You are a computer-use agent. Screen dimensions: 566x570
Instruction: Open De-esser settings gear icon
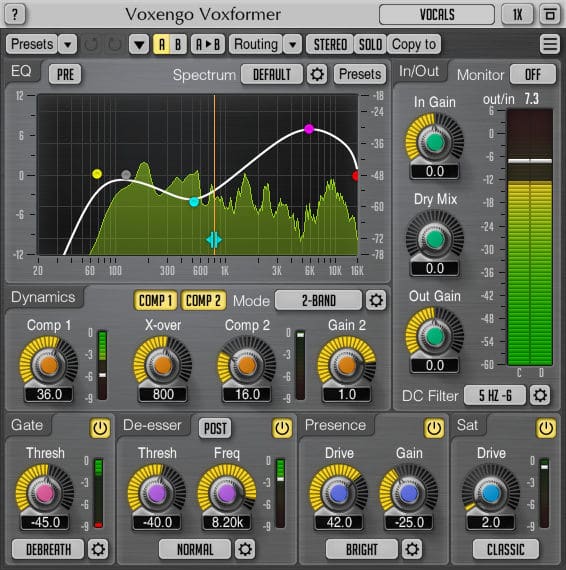point(245,549)
